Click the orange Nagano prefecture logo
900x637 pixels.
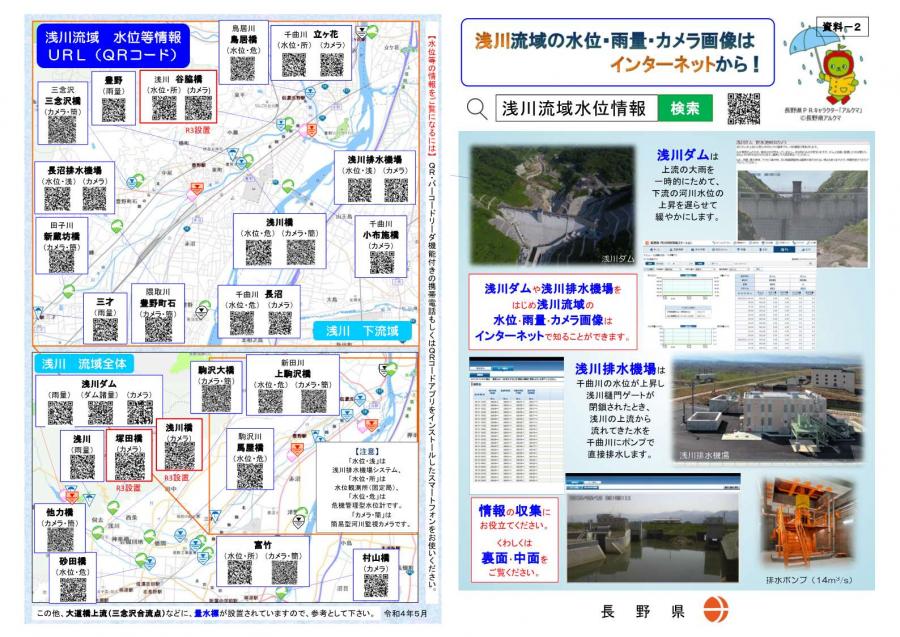tap(716, 609)
